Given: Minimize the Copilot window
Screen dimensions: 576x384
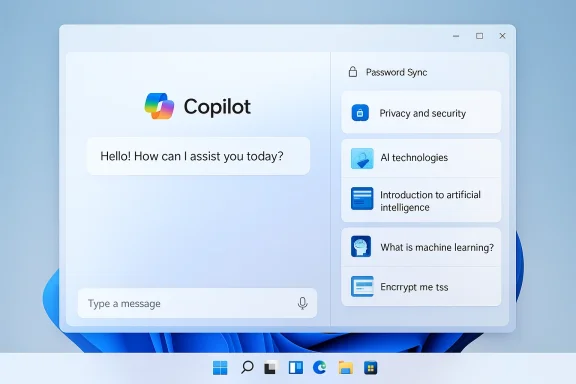Looking at the screenshot, I should (456, 36).
